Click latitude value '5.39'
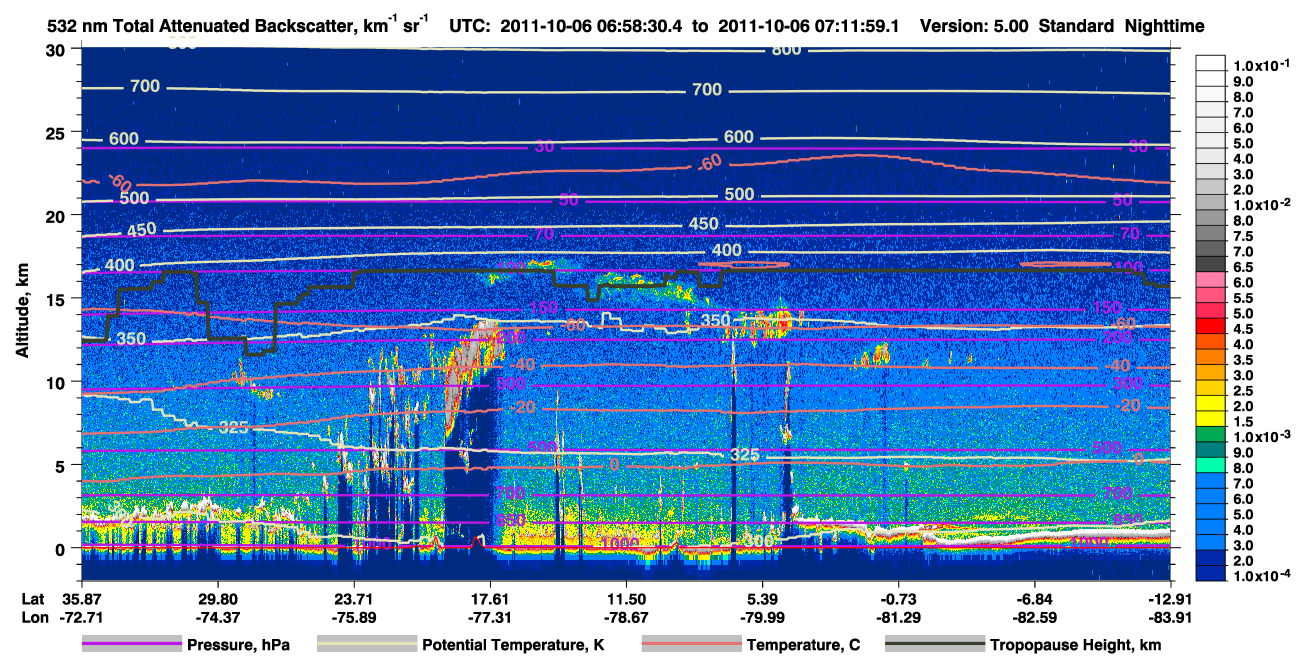This screenshot has height=667, width=1300. pos(762,598)
